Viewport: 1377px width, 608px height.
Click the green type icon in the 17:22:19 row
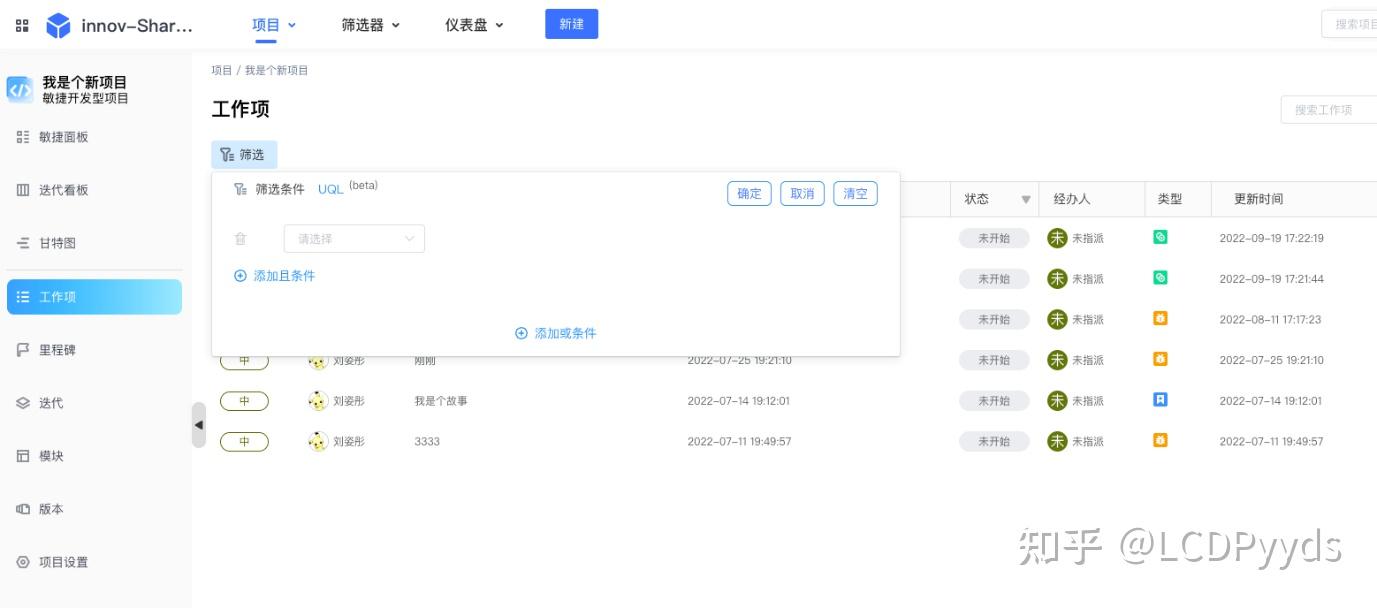1160,237
